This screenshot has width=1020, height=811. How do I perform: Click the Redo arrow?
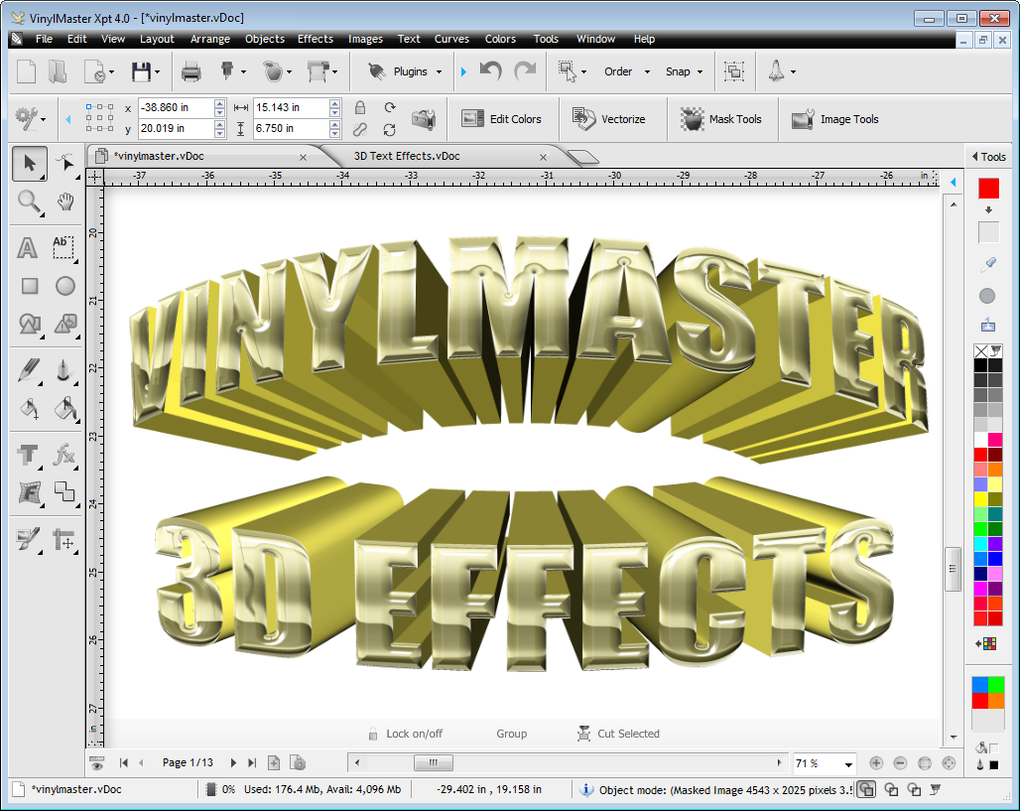(x=526, y=71)
